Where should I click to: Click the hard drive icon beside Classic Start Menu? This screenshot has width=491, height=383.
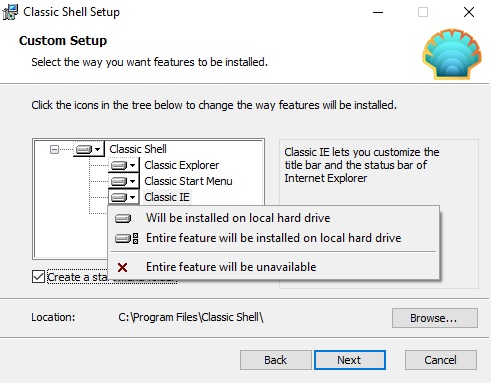(119, 181)
